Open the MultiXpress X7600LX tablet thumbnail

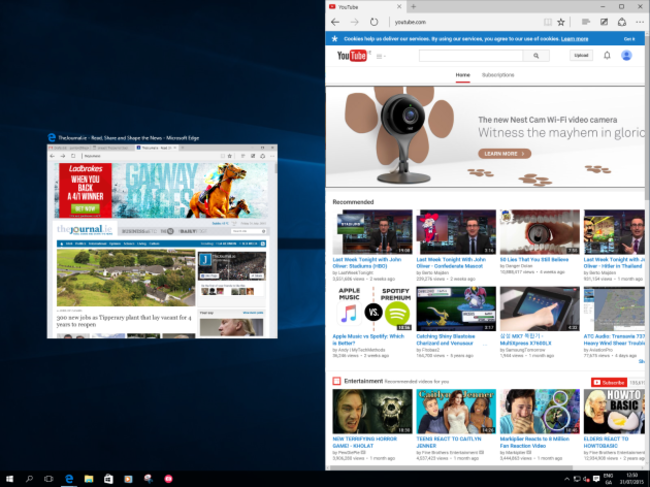tap(540, 309)
